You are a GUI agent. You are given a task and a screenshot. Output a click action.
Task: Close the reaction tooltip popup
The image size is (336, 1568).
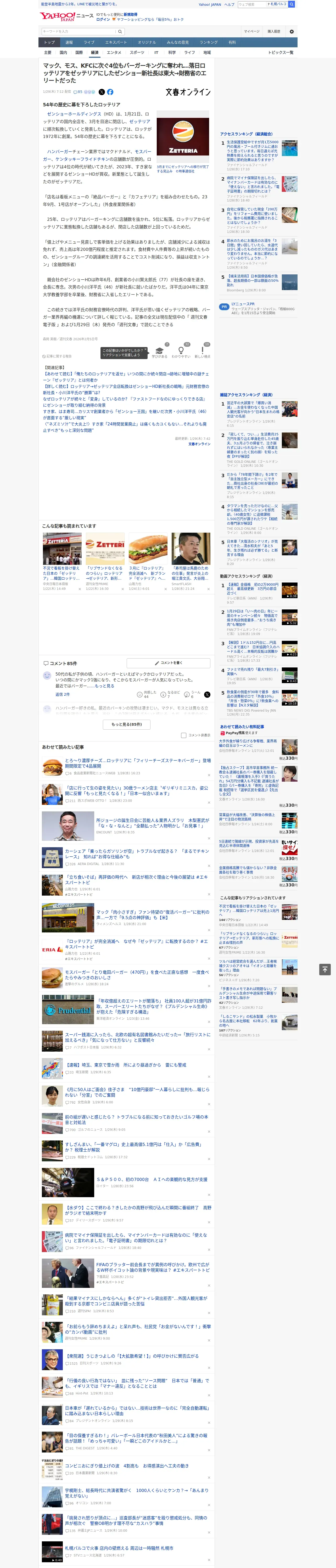click(x=145, y=349)
